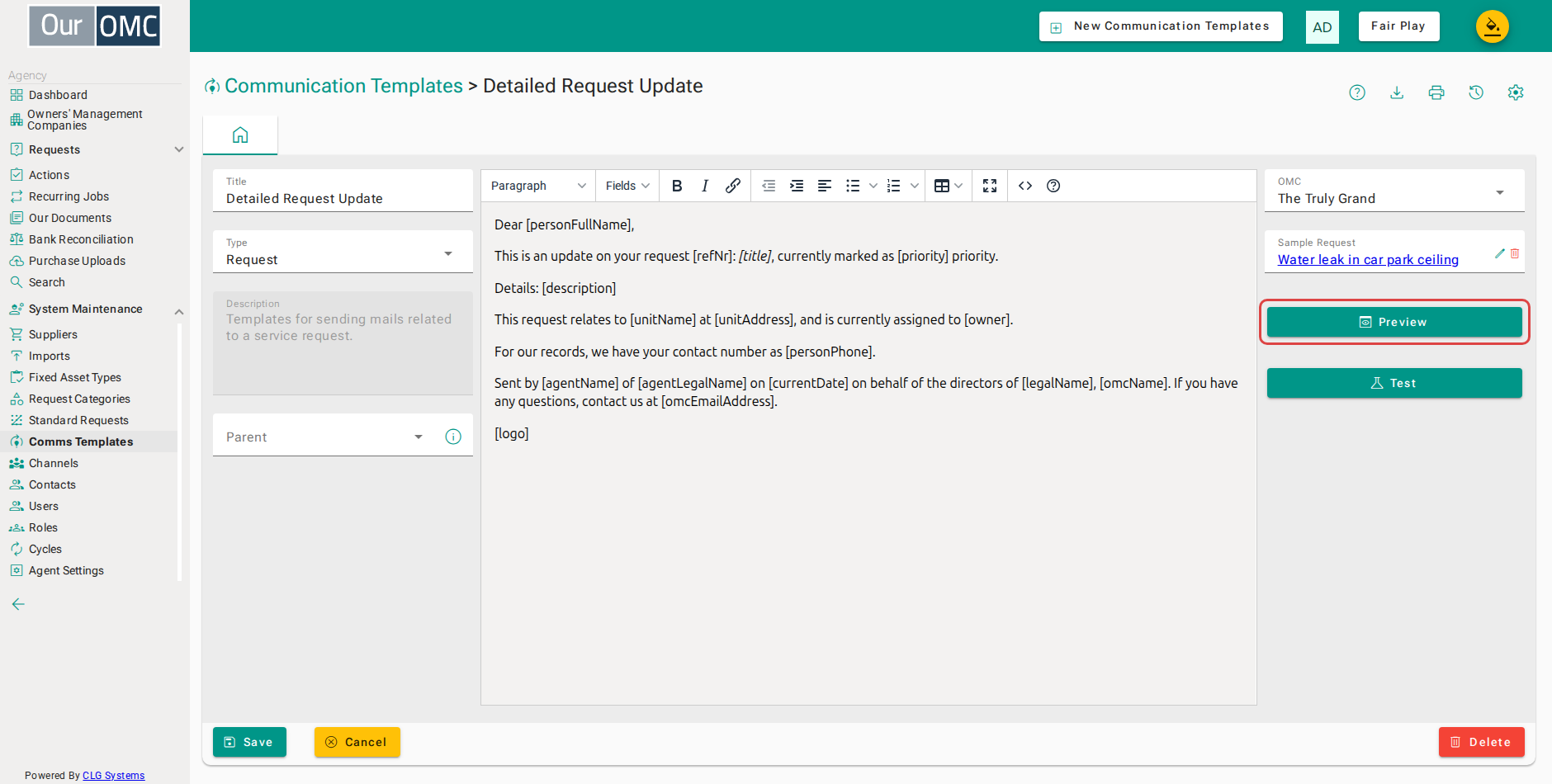Collapse the System Maintenance section

pos(178,311)
